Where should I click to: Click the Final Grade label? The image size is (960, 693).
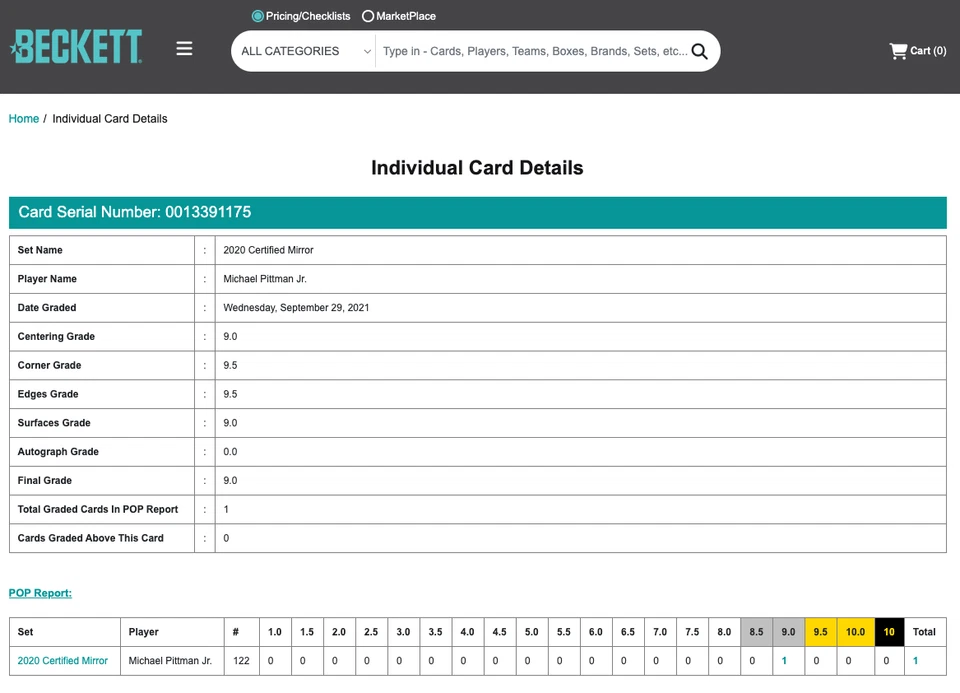tap(45, 480)
